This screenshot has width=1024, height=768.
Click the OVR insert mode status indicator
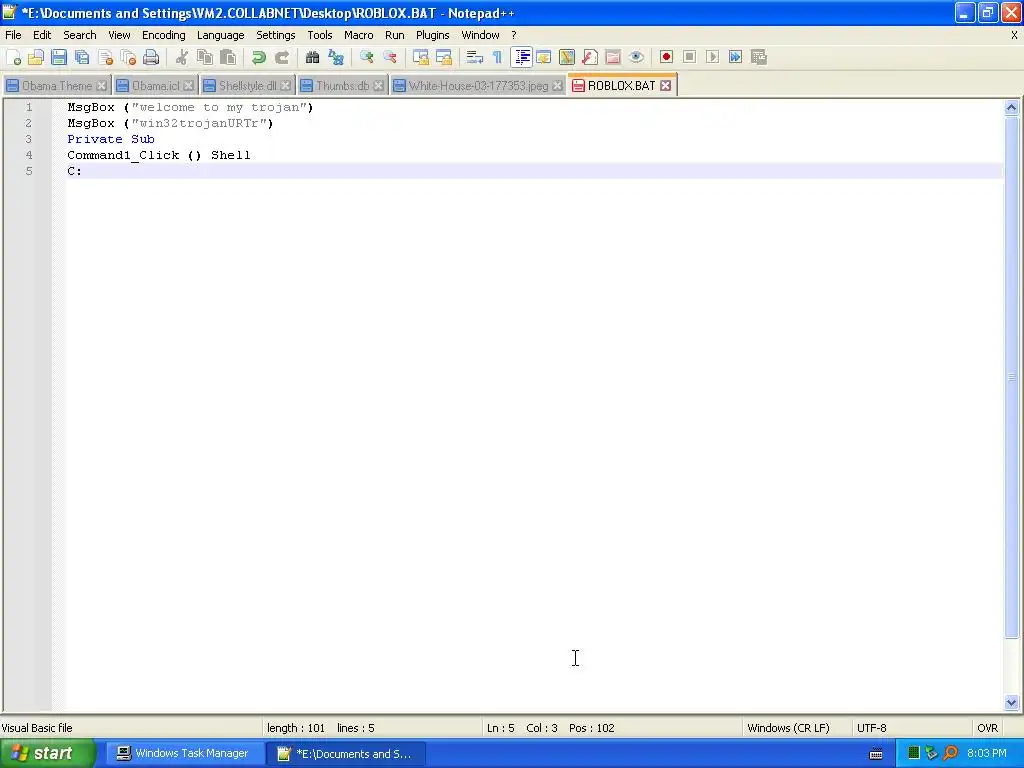pos(987,728)
